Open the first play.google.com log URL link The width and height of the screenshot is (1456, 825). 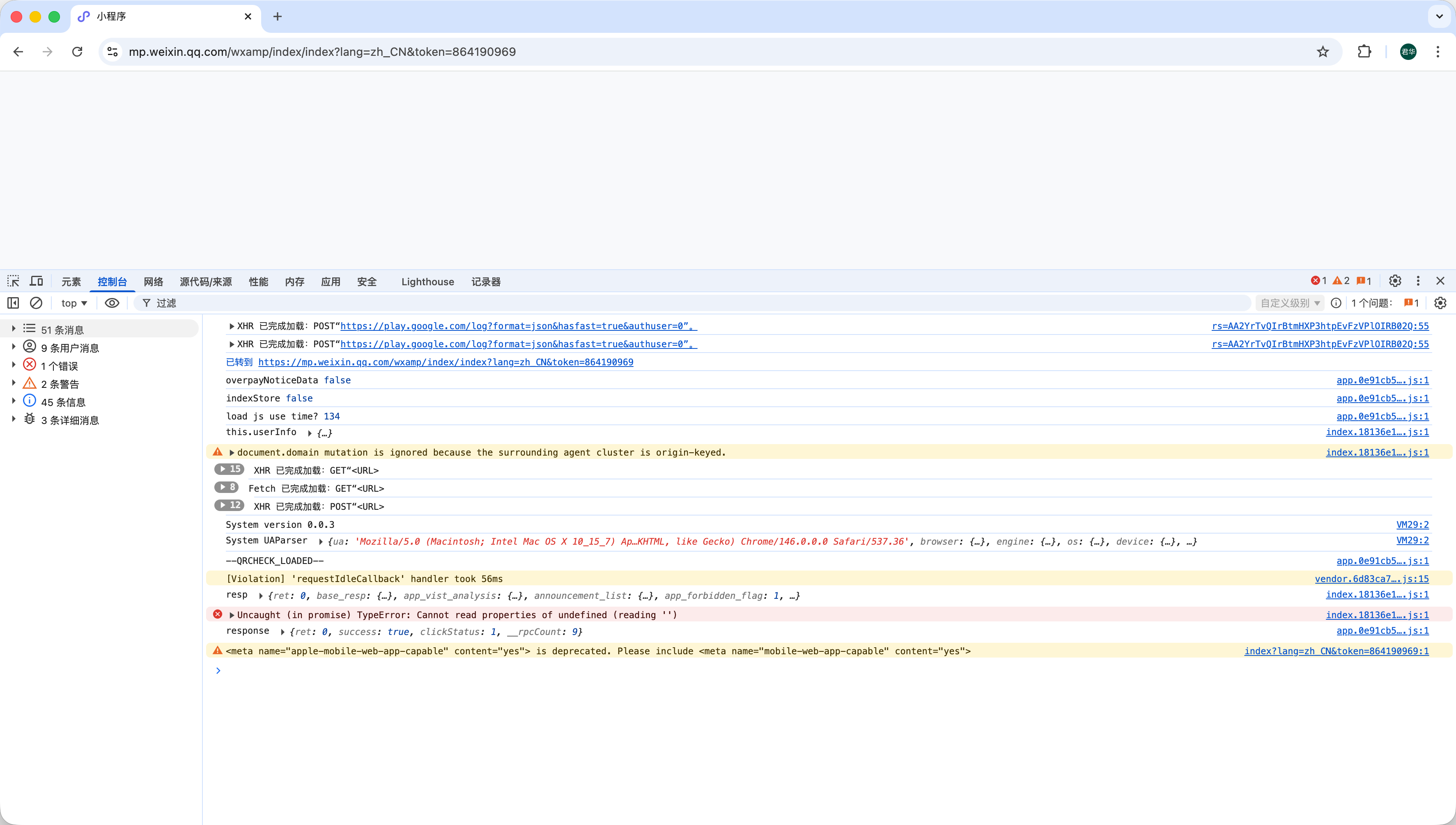518,326
